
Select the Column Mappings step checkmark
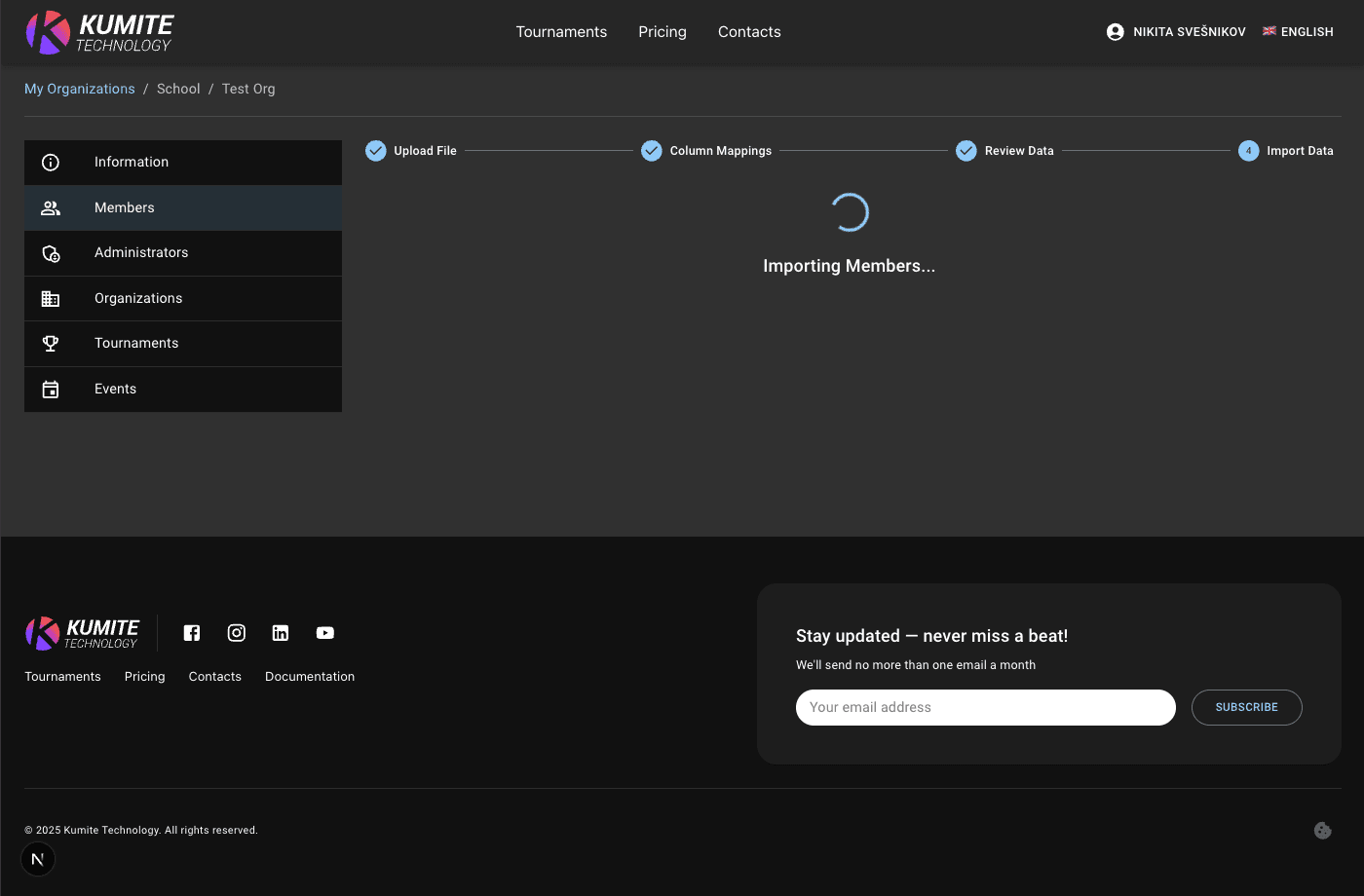[x=651, y=150]
